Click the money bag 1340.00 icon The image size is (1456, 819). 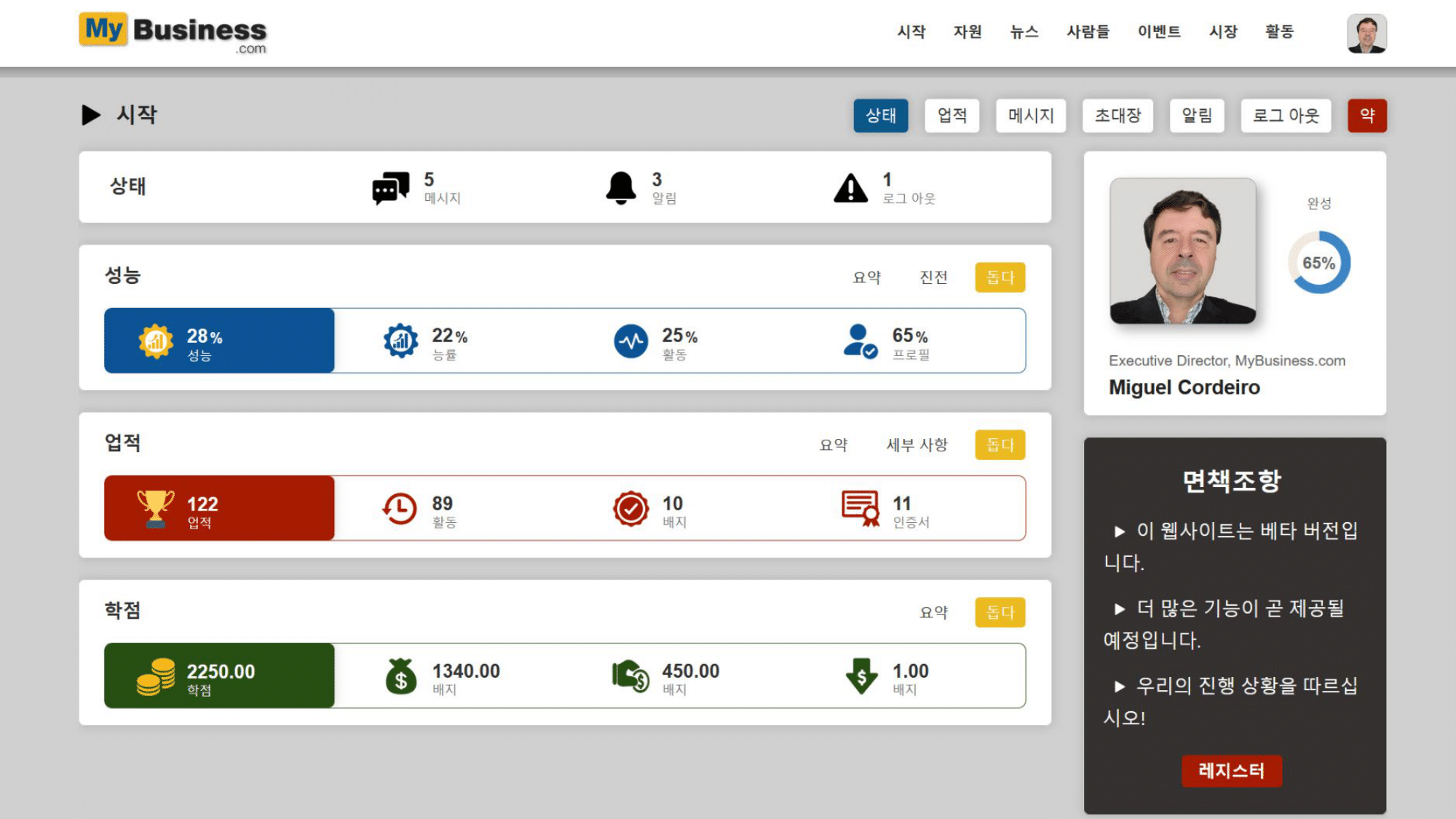pyautogui.click(x=400, y=676)
